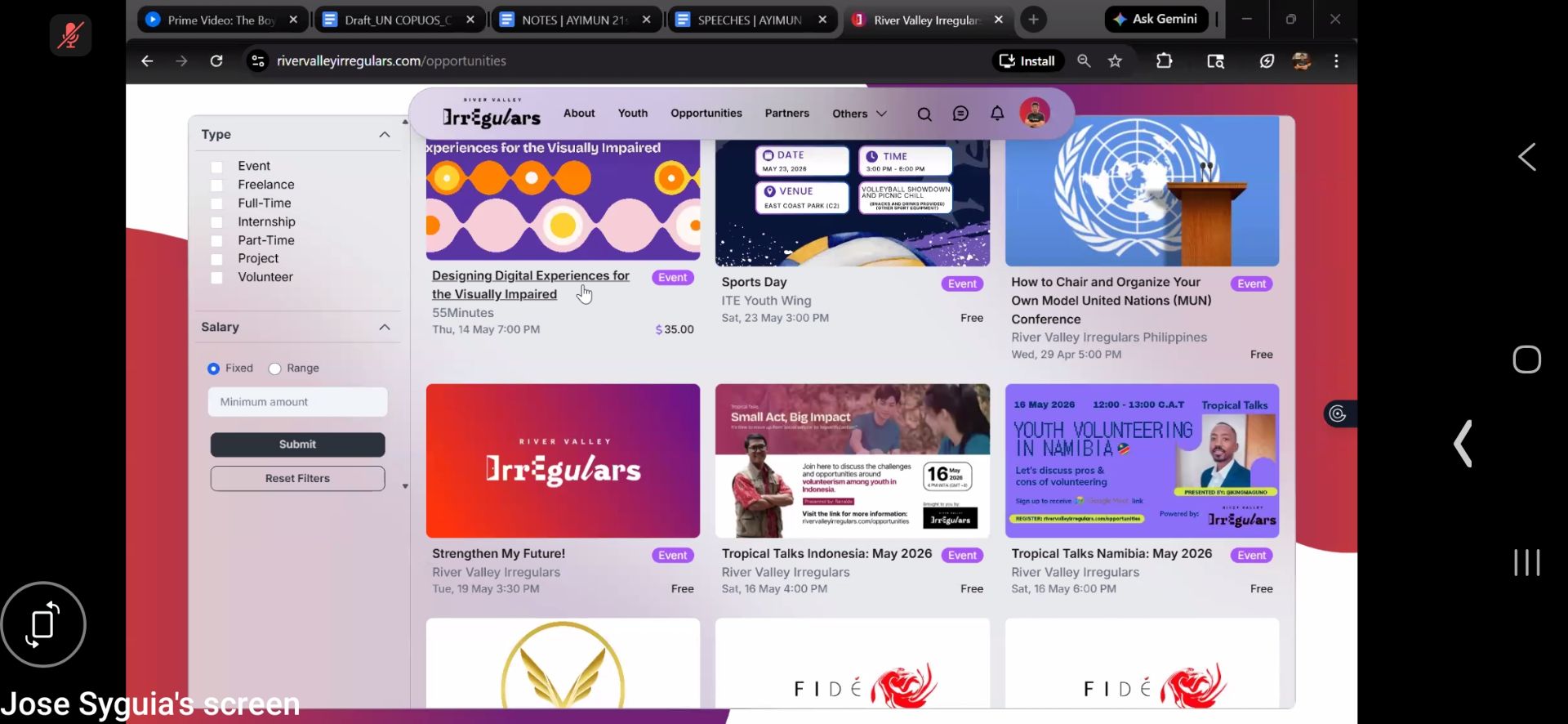Reload the River Valley Irregulars page

(x=216, y=60)
